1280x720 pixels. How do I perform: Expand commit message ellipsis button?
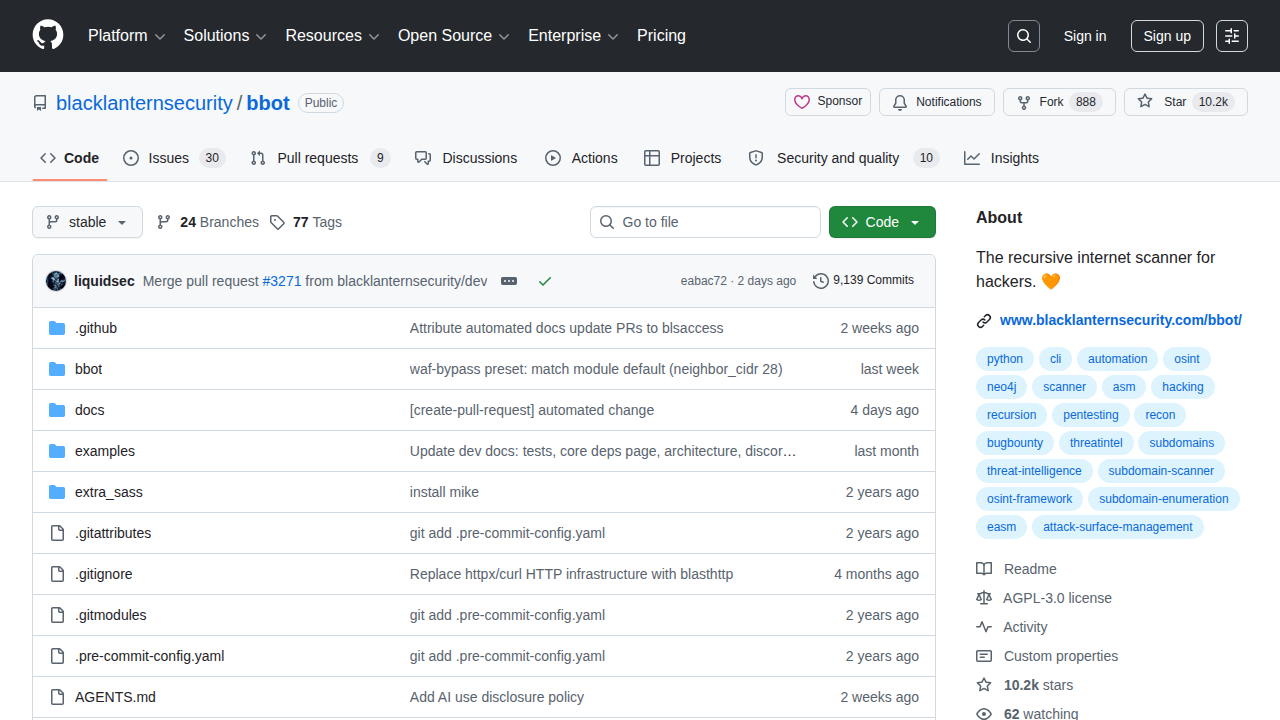pos(509,281)
